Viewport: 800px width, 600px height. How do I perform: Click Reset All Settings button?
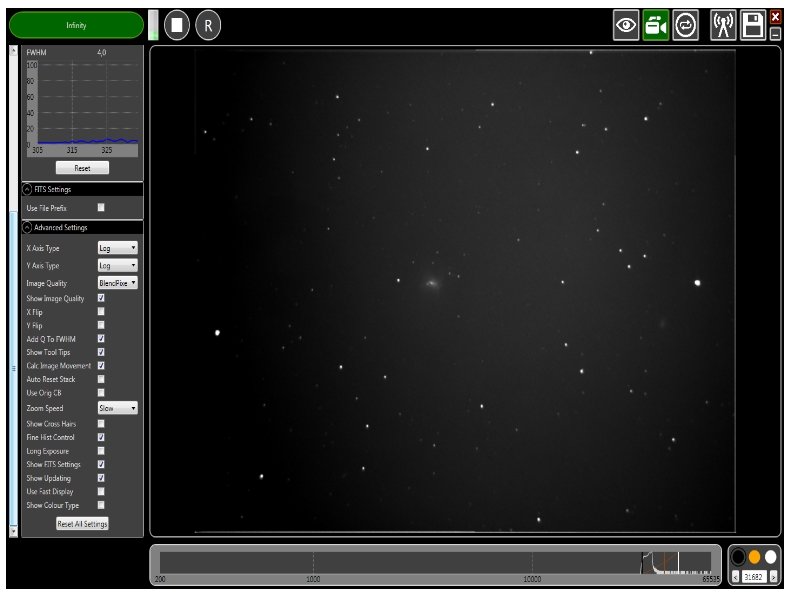pyautogui.click(x=82, y=523)
